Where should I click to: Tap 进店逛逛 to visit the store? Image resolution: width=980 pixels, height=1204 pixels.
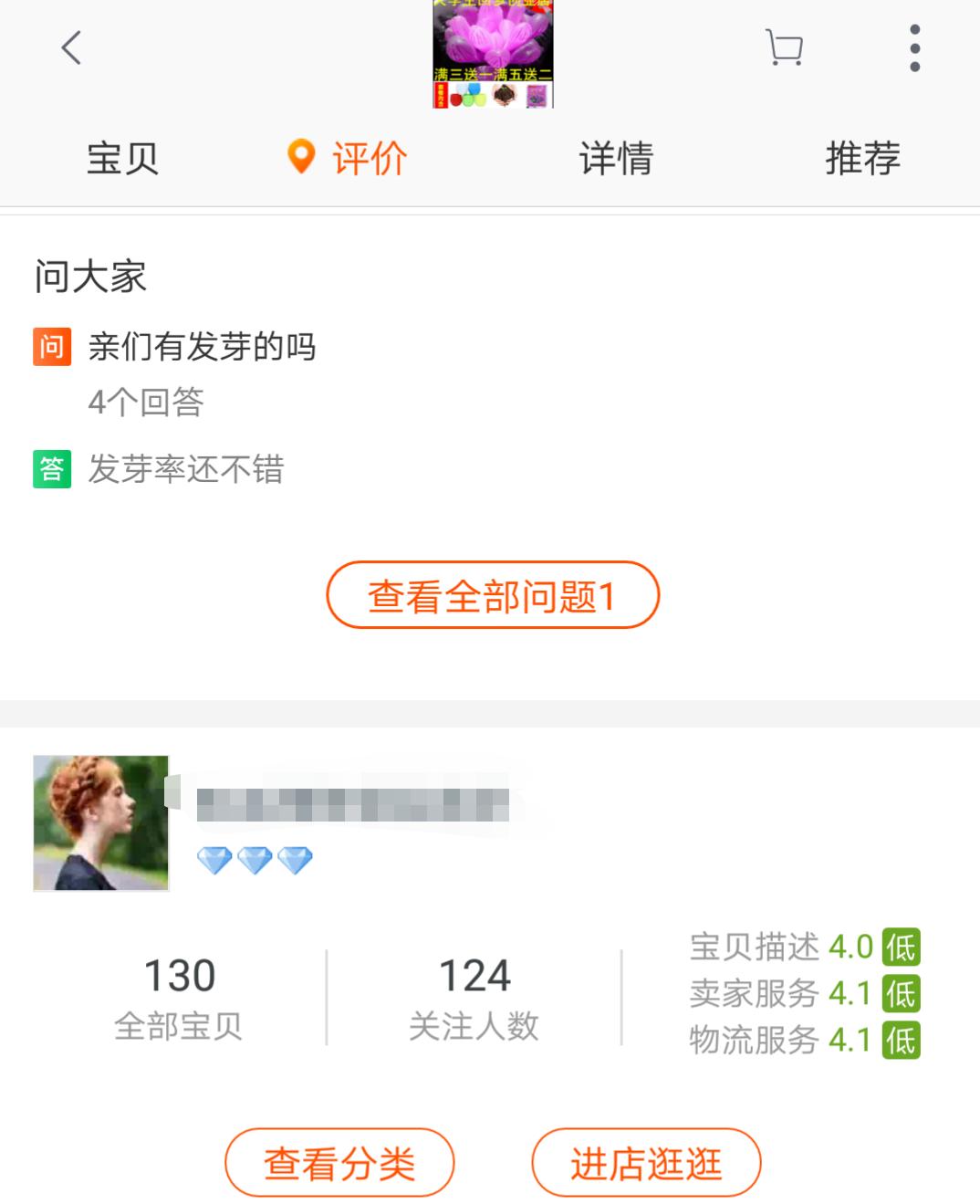645,1162
